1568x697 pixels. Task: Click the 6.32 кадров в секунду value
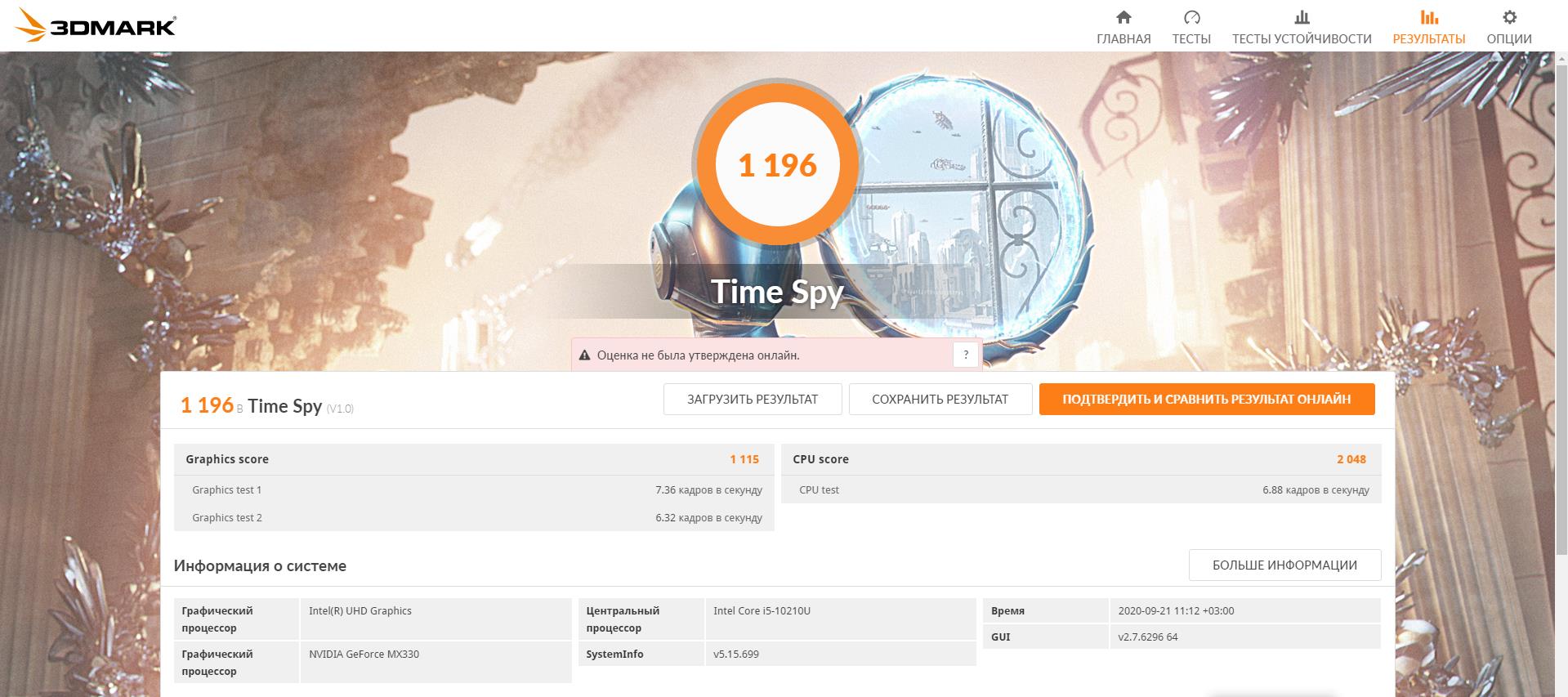click(708, 518)
